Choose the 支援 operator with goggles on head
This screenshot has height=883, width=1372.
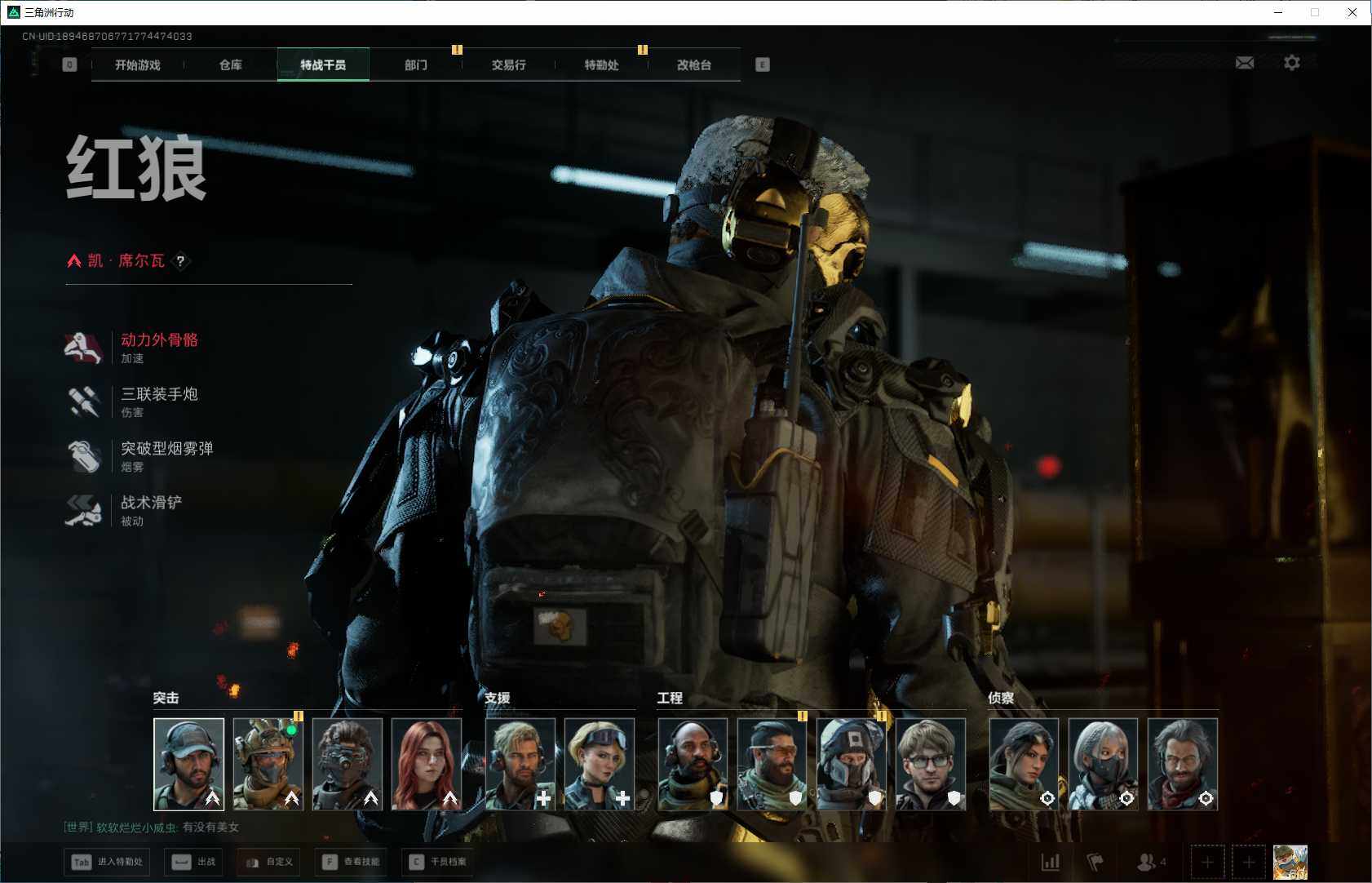[x=599, y=764]
